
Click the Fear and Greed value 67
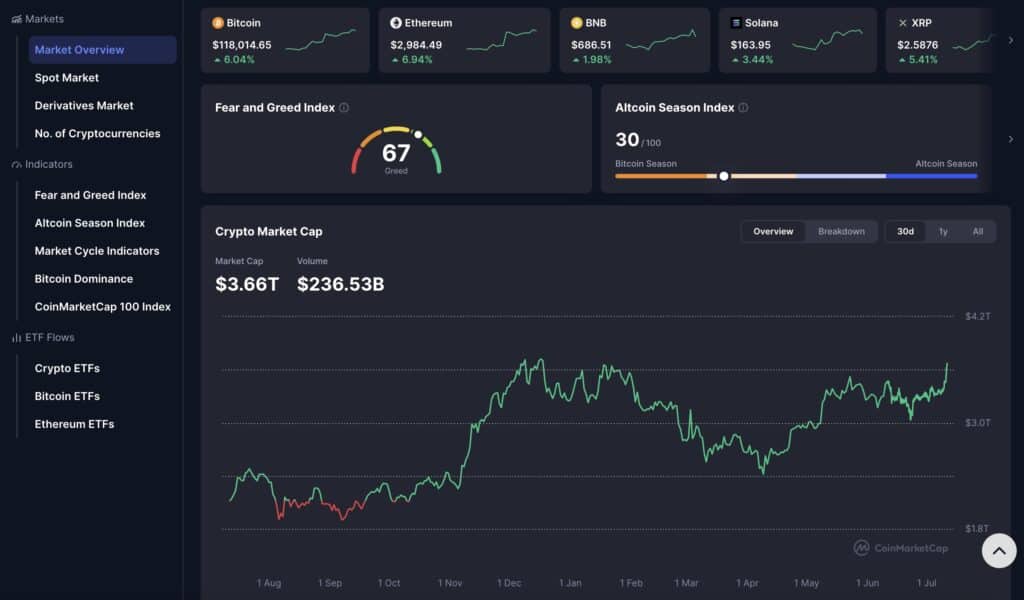click(396, 153)
